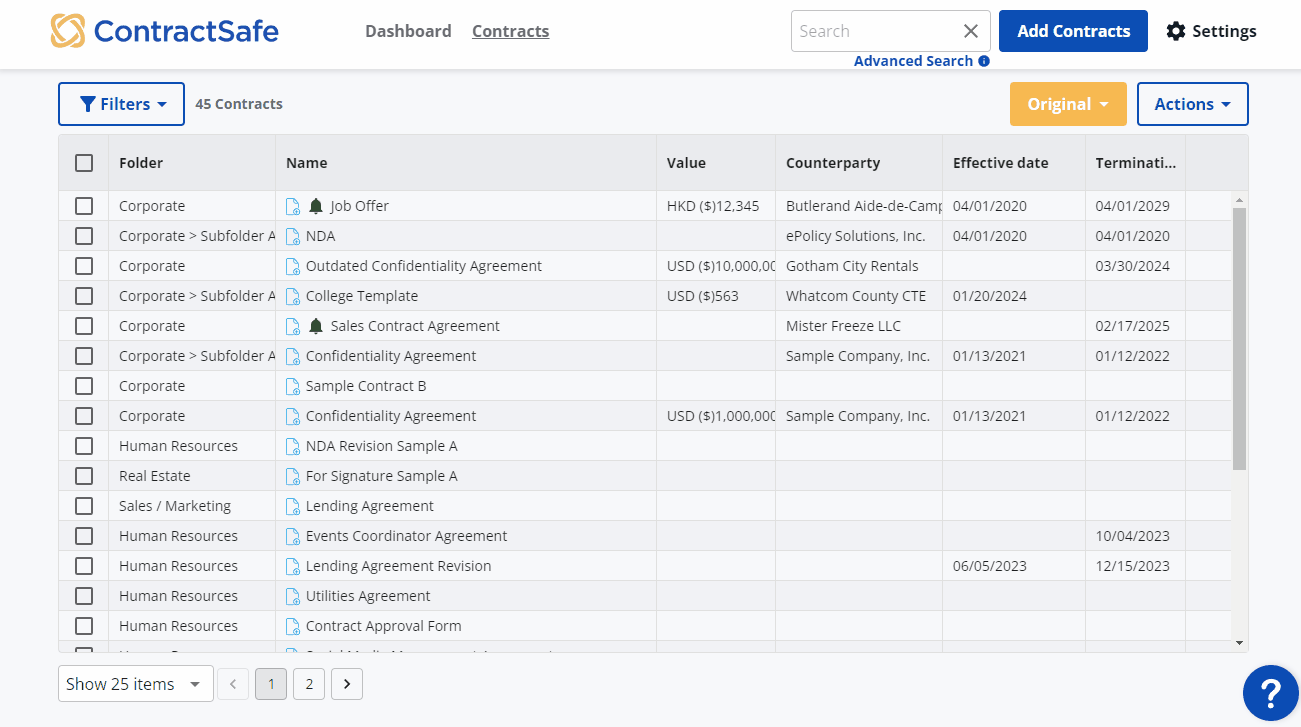Image resolution: width=1301 pixels, height=727 pixels.
Task: Click the bell icon on Job Offer
Action: pyautogui.click(x=316, y=206)
